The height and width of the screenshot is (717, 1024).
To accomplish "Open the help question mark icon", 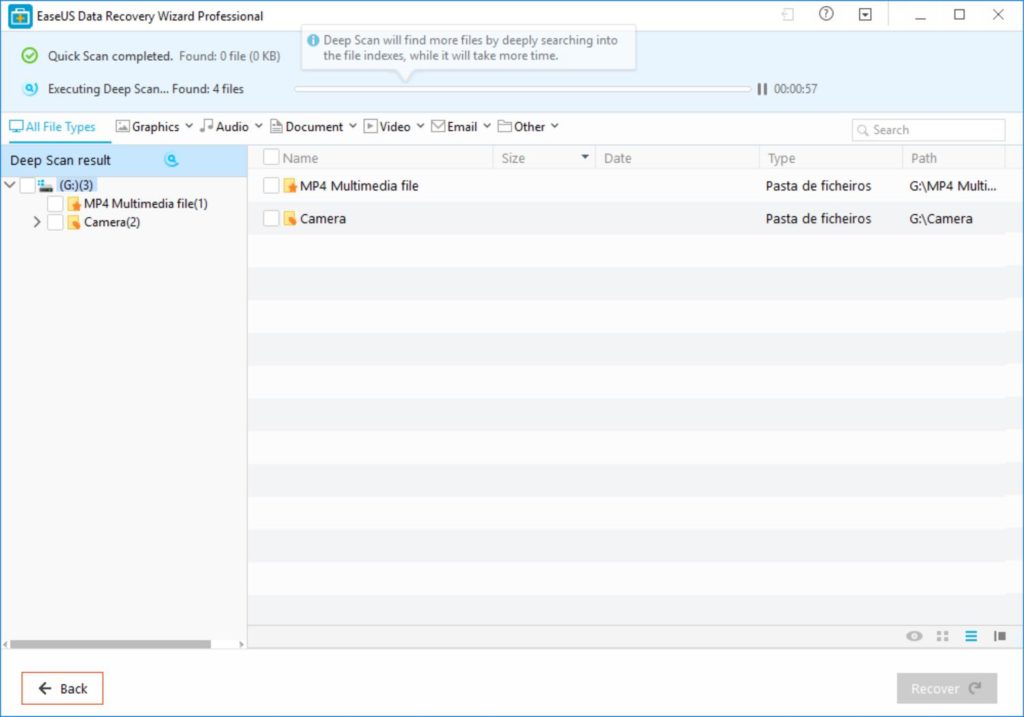I will pos(826,14).
